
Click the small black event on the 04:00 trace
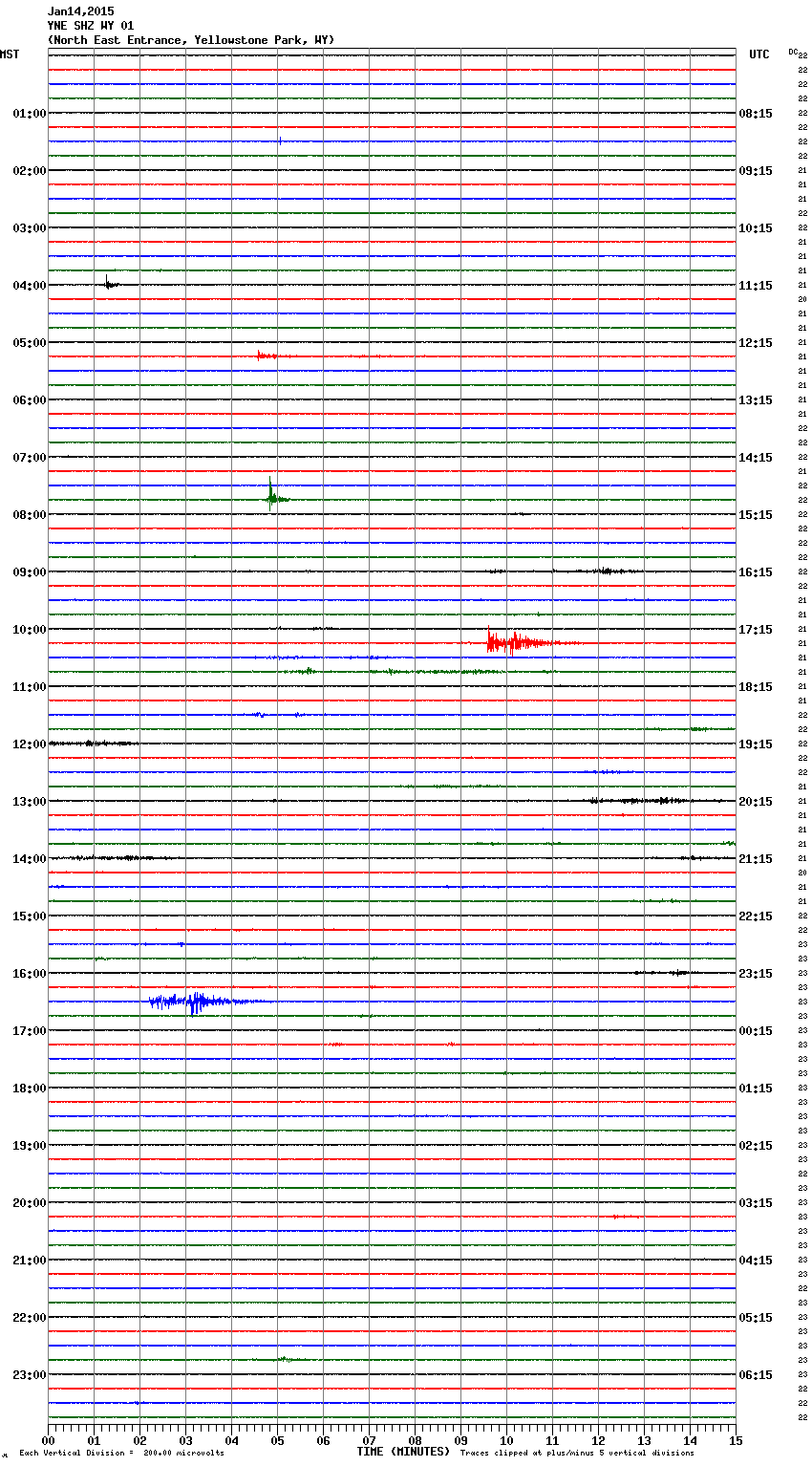click(110, 283)
